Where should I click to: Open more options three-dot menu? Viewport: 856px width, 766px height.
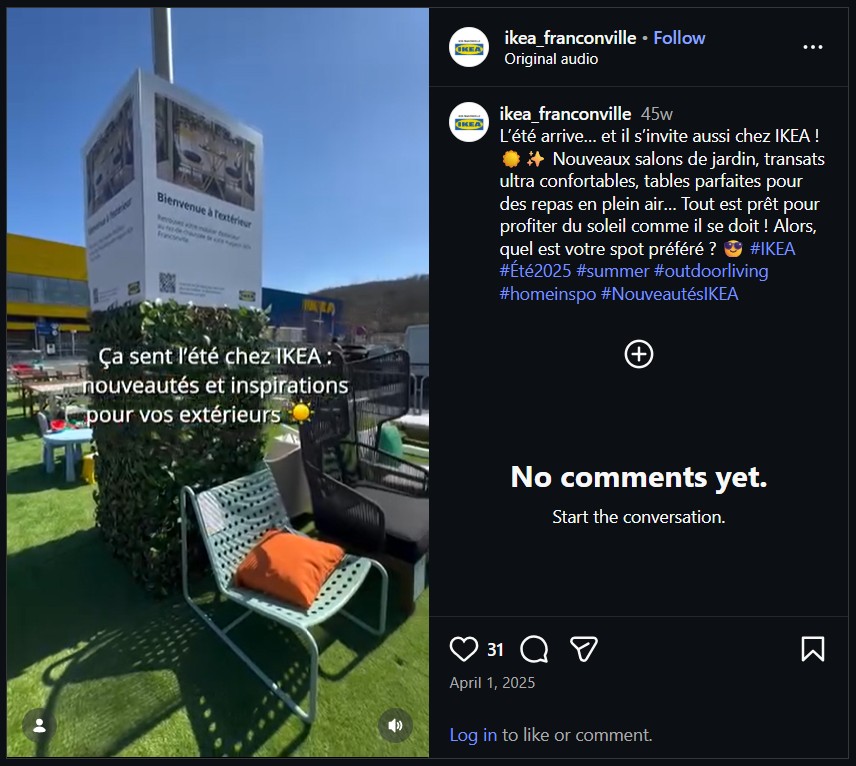[813, 47]
